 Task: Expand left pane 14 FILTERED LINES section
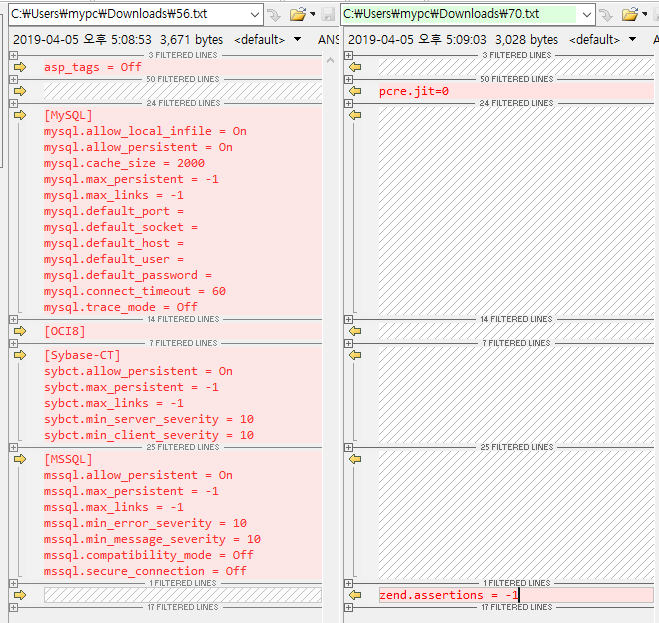(13, 319)
